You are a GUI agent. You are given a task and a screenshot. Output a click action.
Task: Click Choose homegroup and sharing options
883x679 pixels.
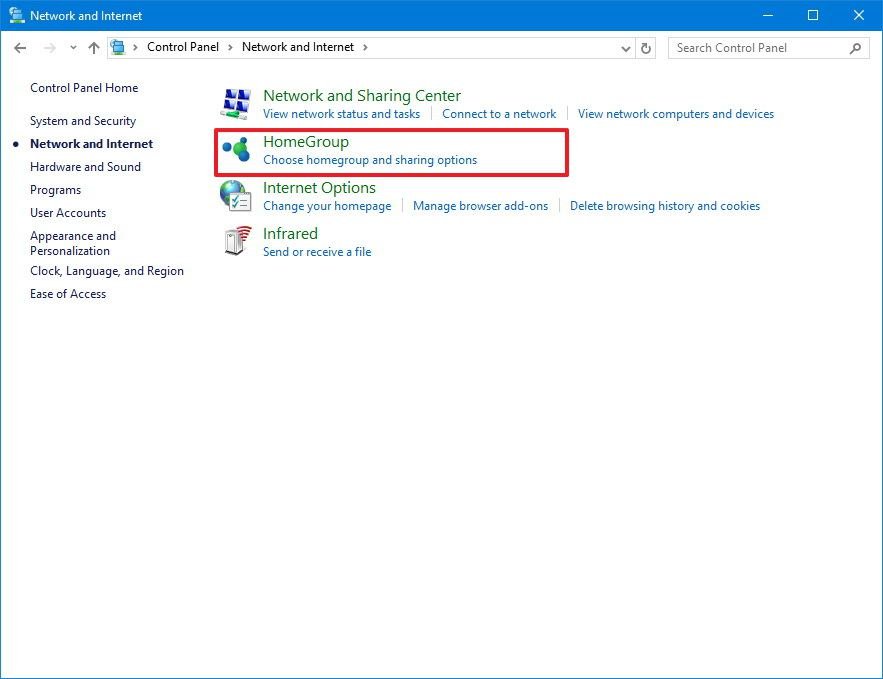coord(370,160)
